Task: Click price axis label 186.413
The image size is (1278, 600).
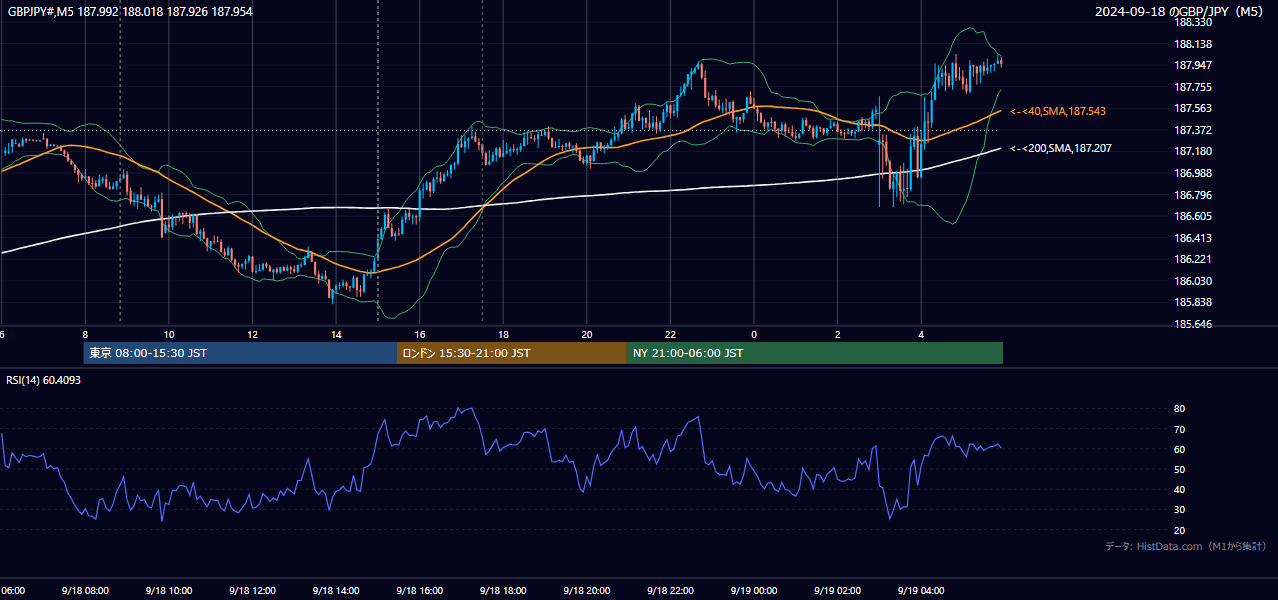Action: (x=1193, y=238)
